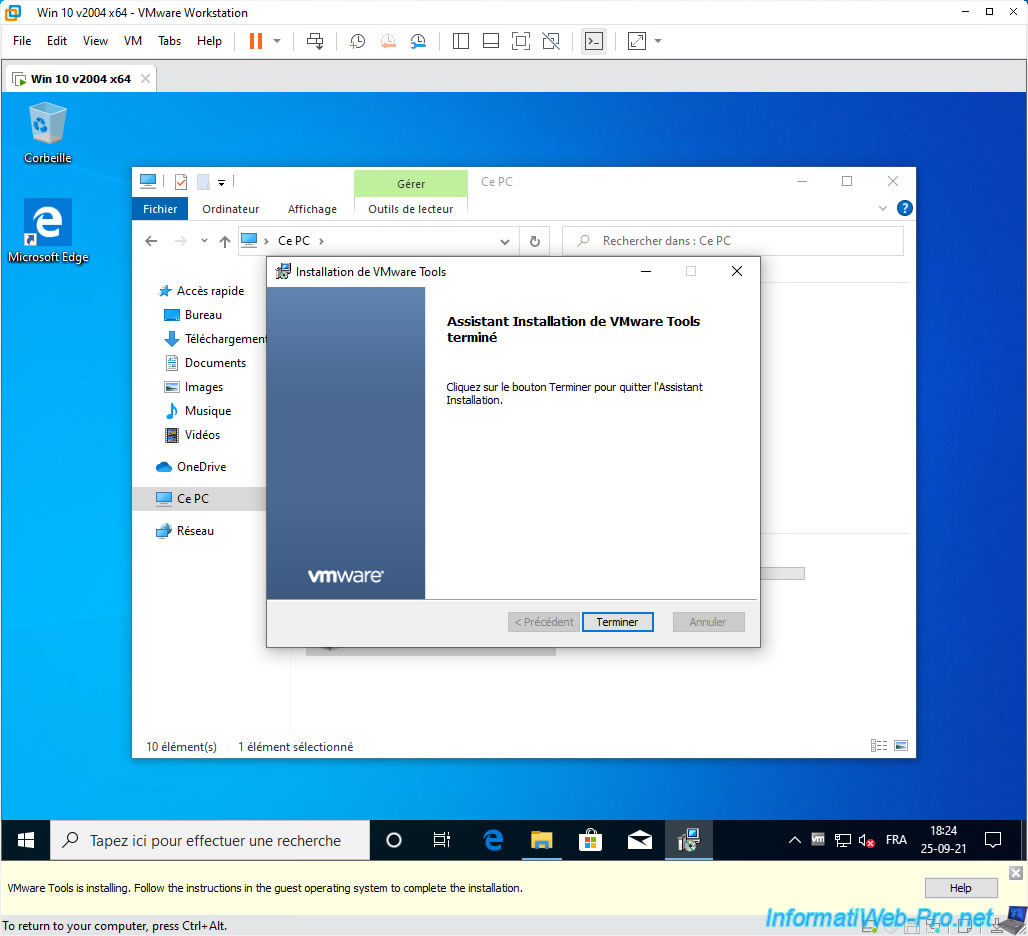Viewport: 1028px width, 936px height.
Task: Open Documents in the navigation pane
Action: pos(205,362)
